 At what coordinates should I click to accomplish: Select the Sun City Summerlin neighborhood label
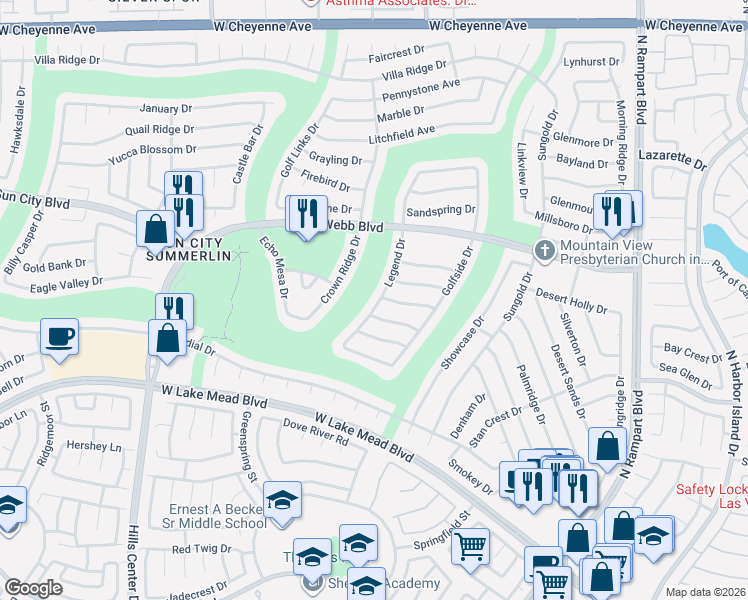point(188,249)
